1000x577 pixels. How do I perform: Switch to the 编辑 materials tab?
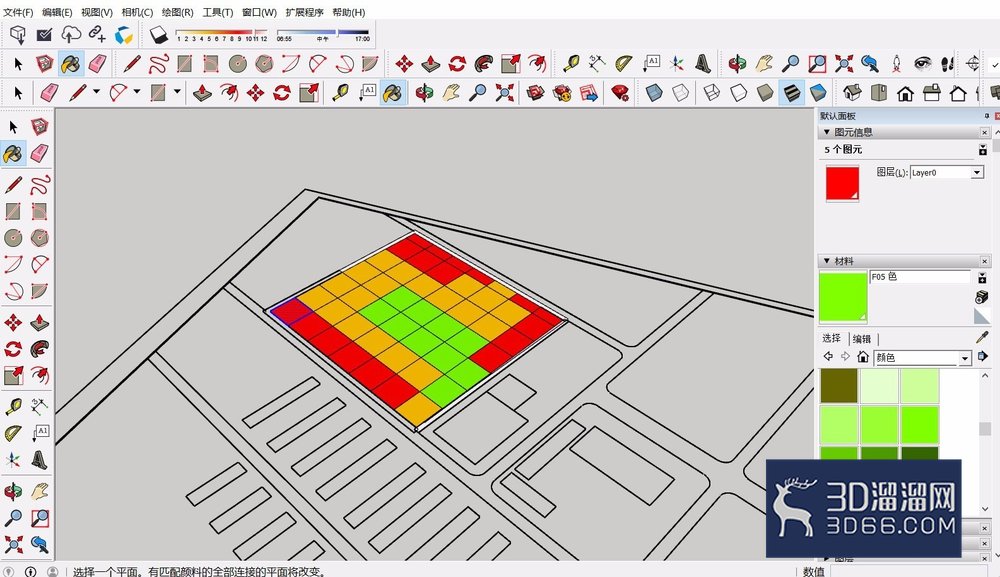(862, 339)
